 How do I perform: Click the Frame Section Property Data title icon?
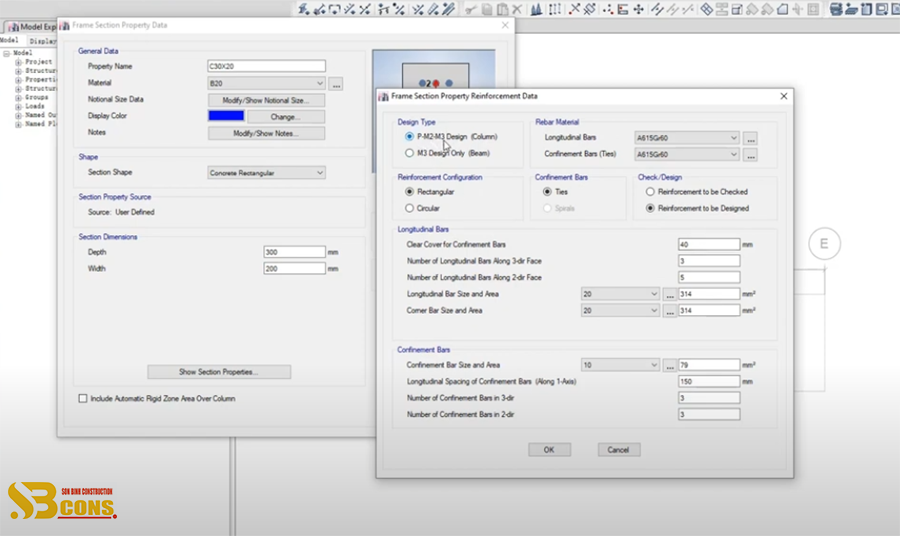[64, 25]
